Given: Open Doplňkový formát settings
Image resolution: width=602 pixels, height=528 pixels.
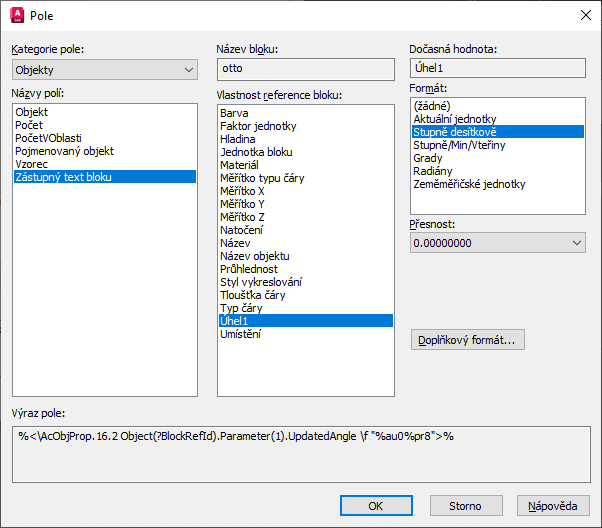Looking at the screenshot, I should point(467,340).
